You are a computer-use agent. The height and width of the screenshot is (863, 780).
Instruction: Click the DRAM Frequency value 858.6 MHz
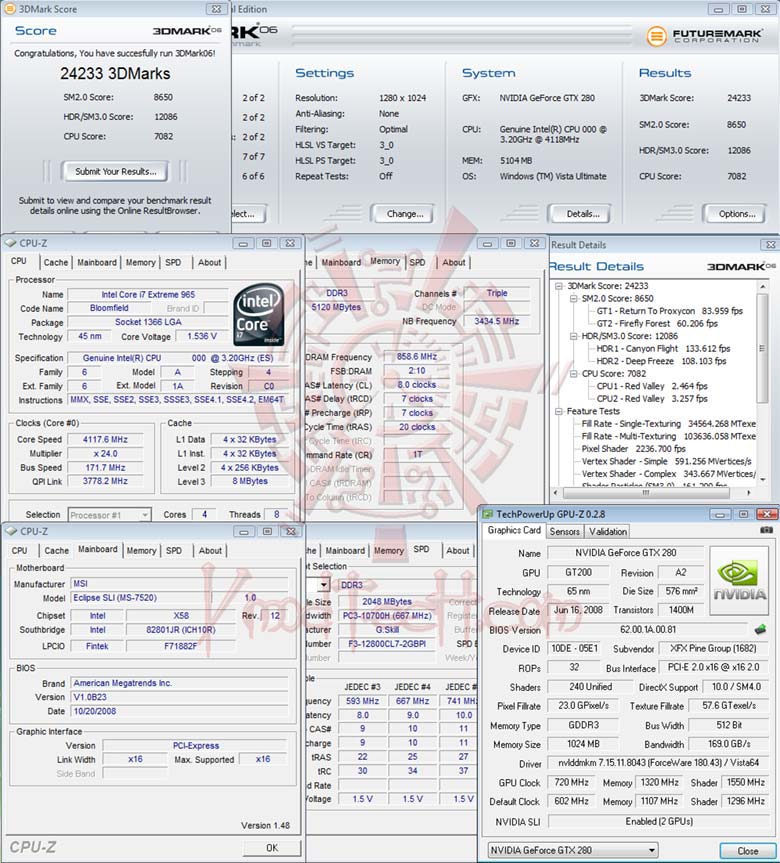tap(417, 357)
